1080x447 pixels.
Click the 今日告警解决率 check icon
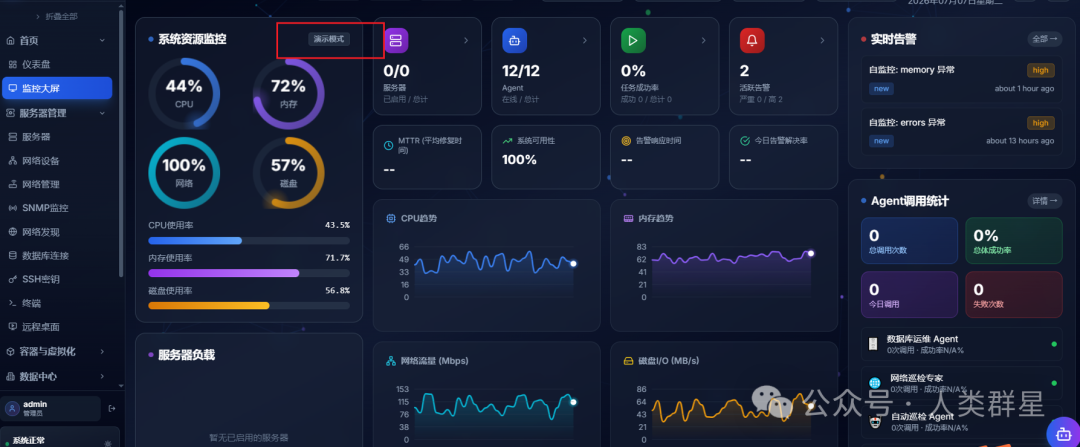pos(745,141)
